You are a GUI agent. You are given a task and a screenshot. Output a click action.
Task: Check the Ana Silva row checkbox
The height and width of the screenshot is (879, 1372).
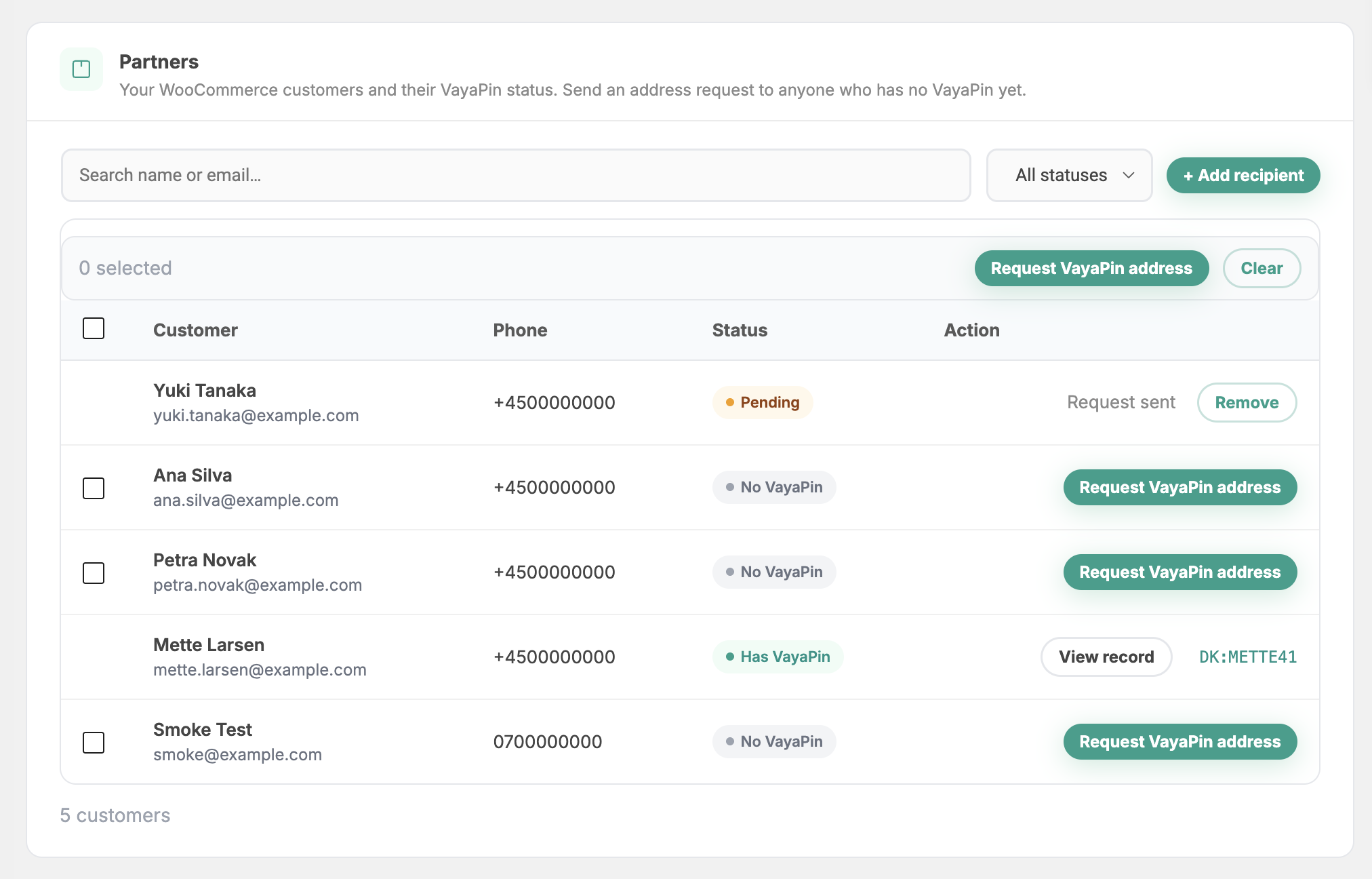coord(94,488)
